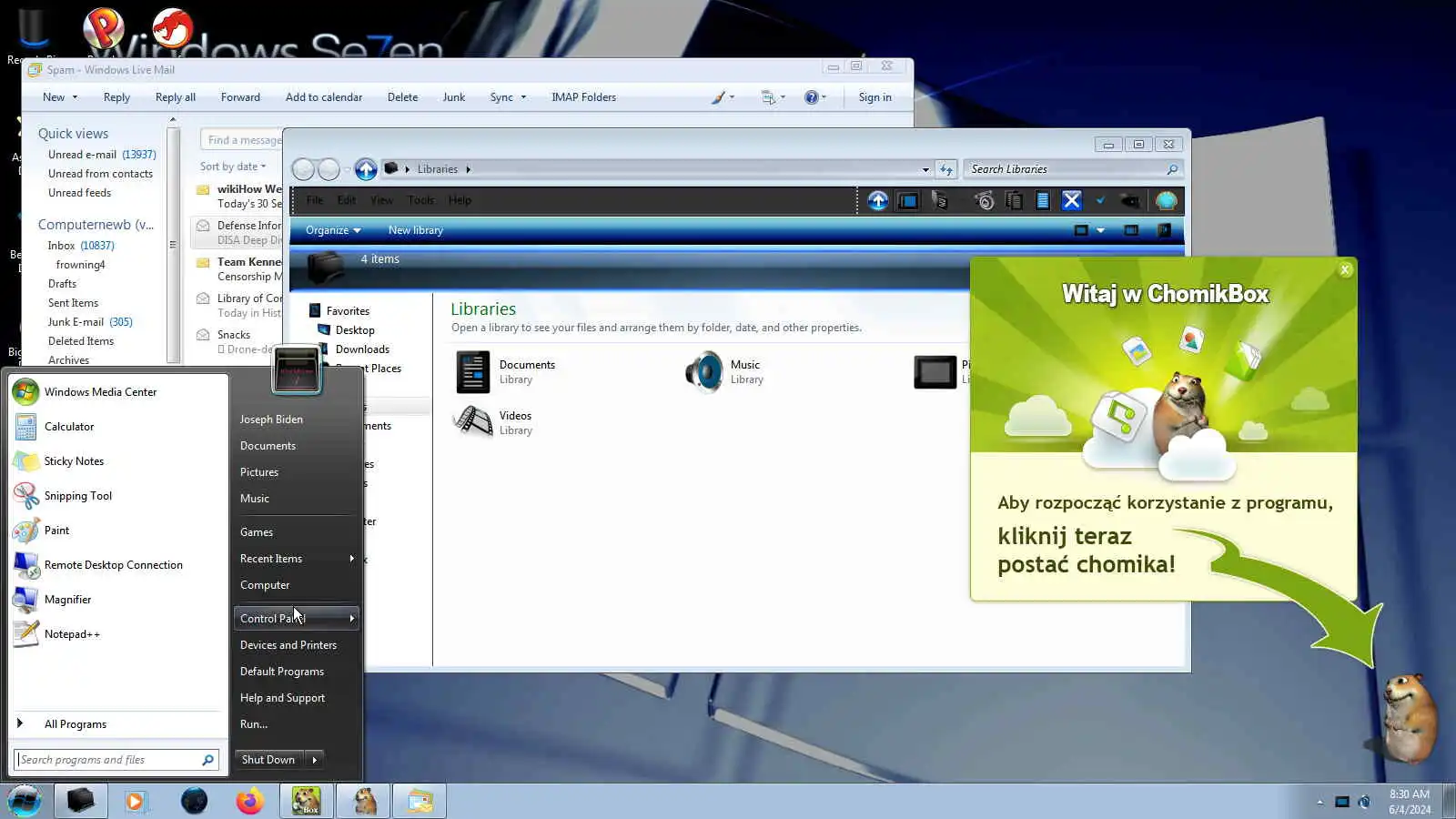Click the Explorer back button
The height and width of the screenshot is (819, 1456).
coord(303,169)
